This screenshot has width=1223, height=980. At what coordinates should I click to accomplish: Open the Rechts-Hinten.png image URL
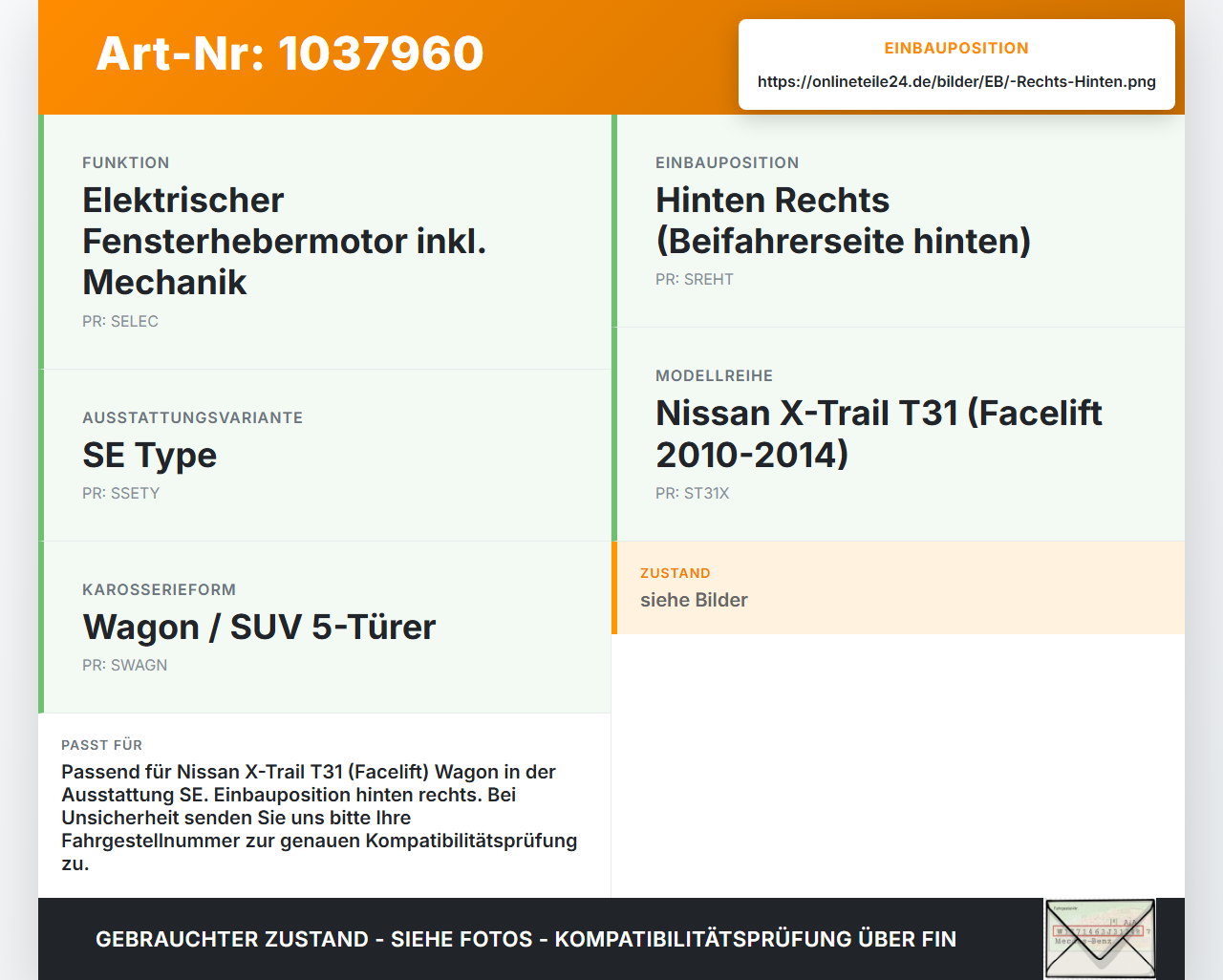[956, 81]
